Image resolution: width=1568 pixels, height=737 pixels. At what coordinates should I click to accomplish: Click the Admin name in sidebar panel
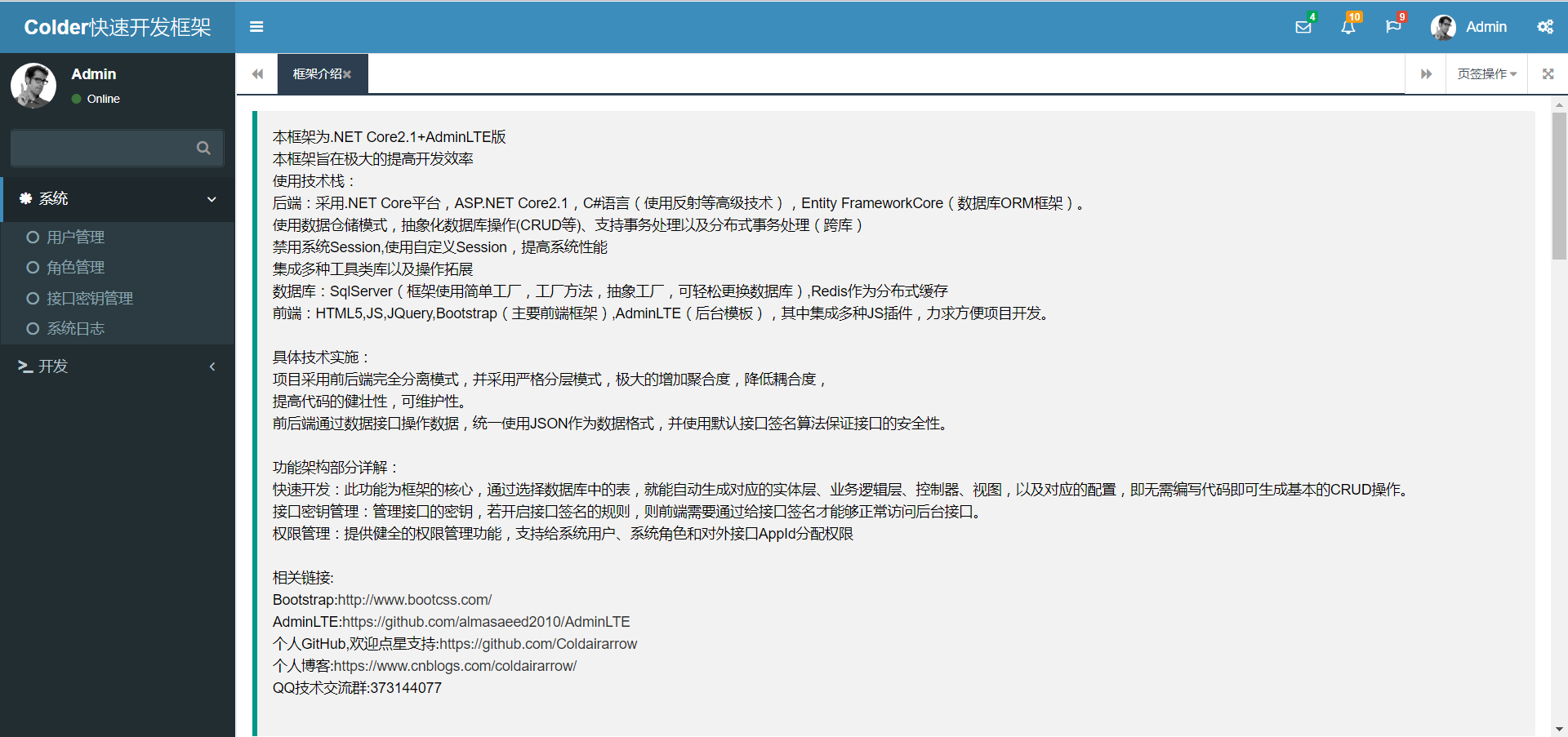coord(94,74)
